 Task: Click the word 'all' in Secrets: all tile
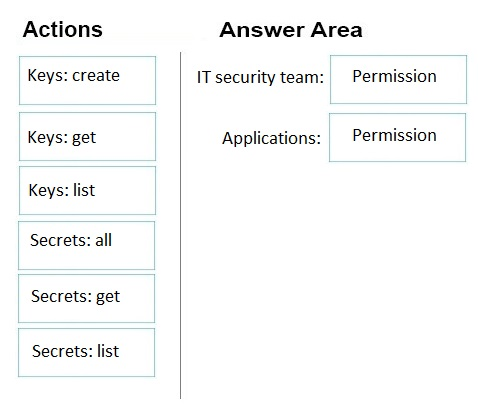[103, 240]
